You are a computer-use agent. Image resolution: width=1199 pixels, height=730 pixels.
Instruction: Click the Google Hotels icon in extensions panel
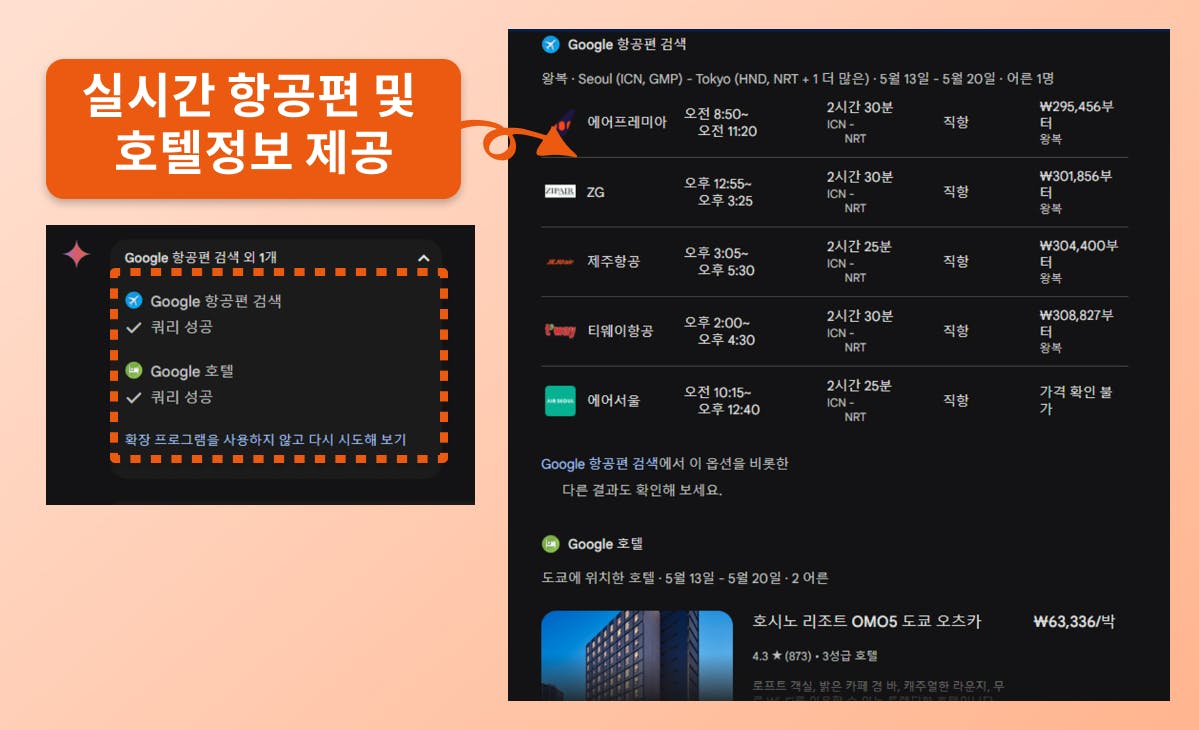pos(134,371)
